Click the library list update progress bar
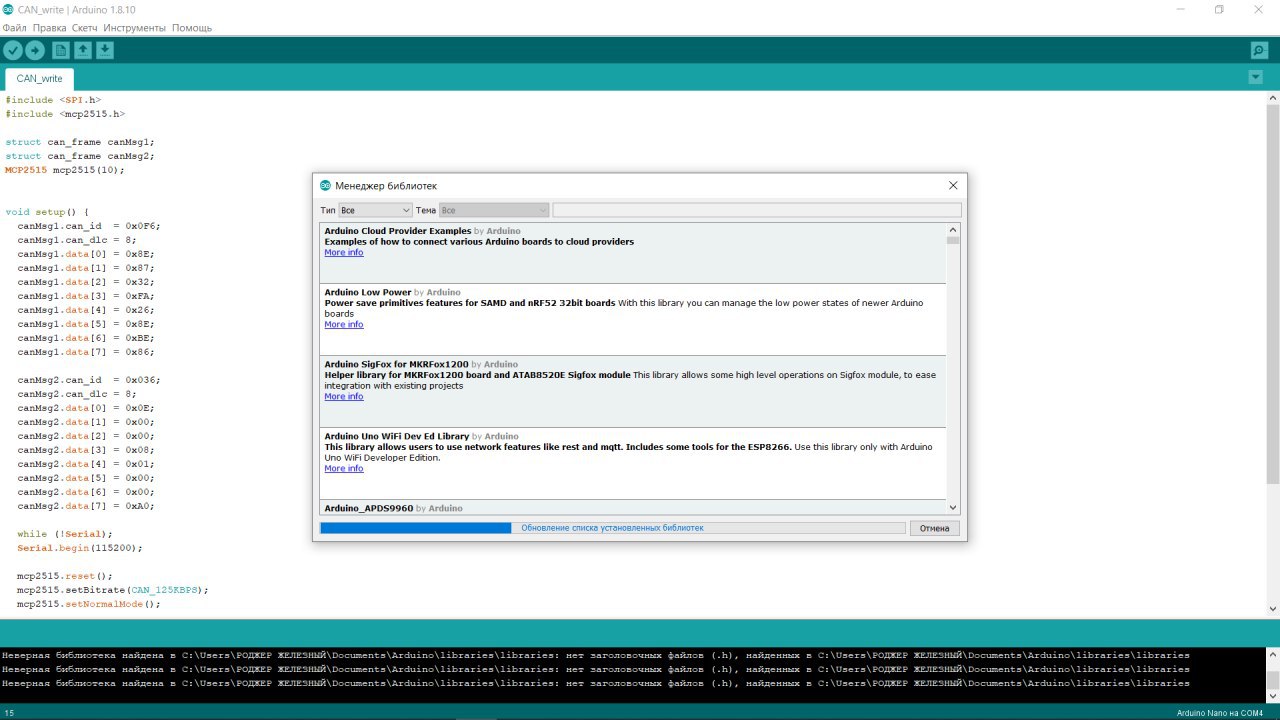The width and height of the screenshot is (1280, 720). [612, 528]
